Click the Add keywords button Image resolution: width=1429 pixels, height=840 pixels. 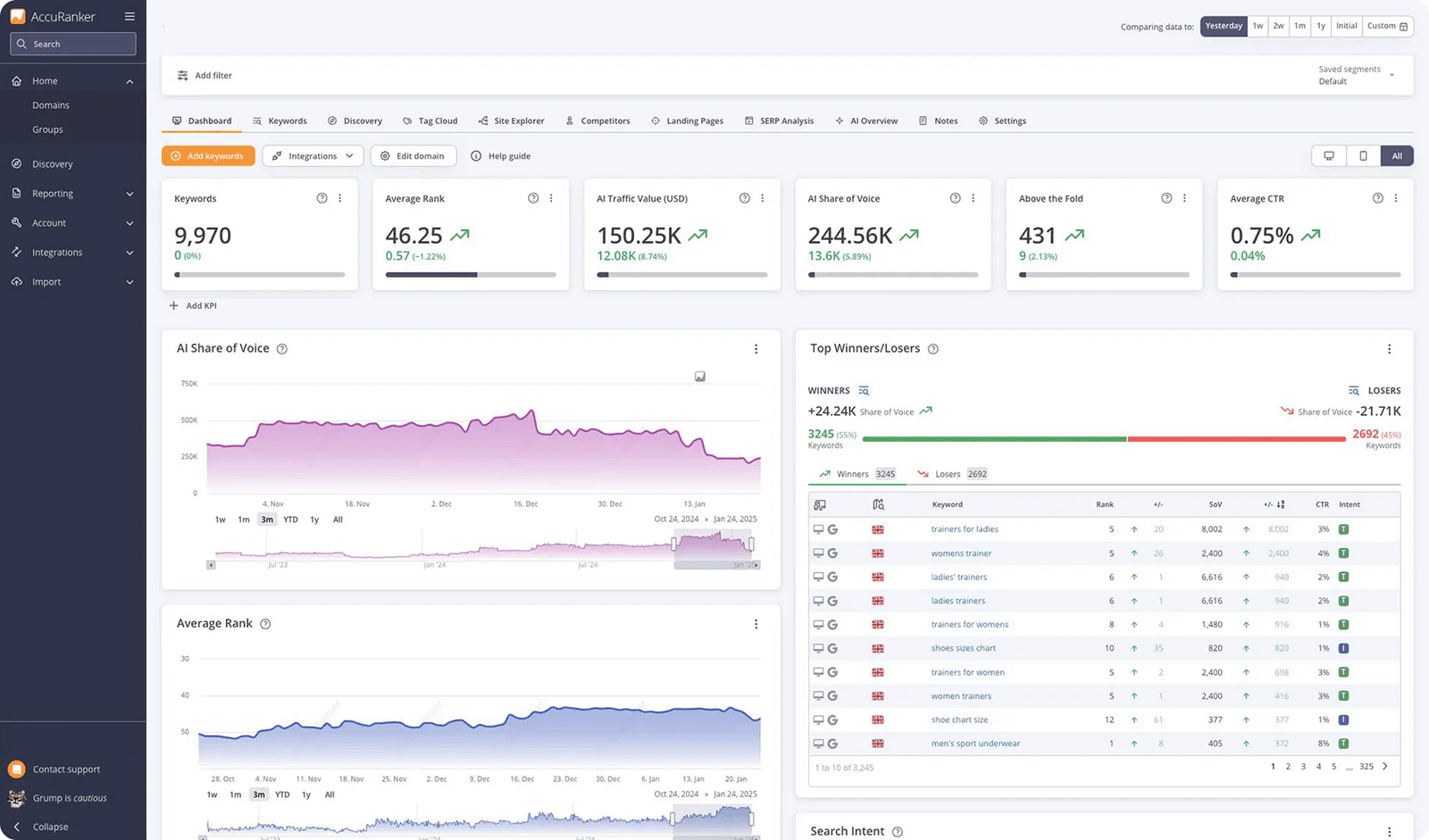(x=208, y=155)
